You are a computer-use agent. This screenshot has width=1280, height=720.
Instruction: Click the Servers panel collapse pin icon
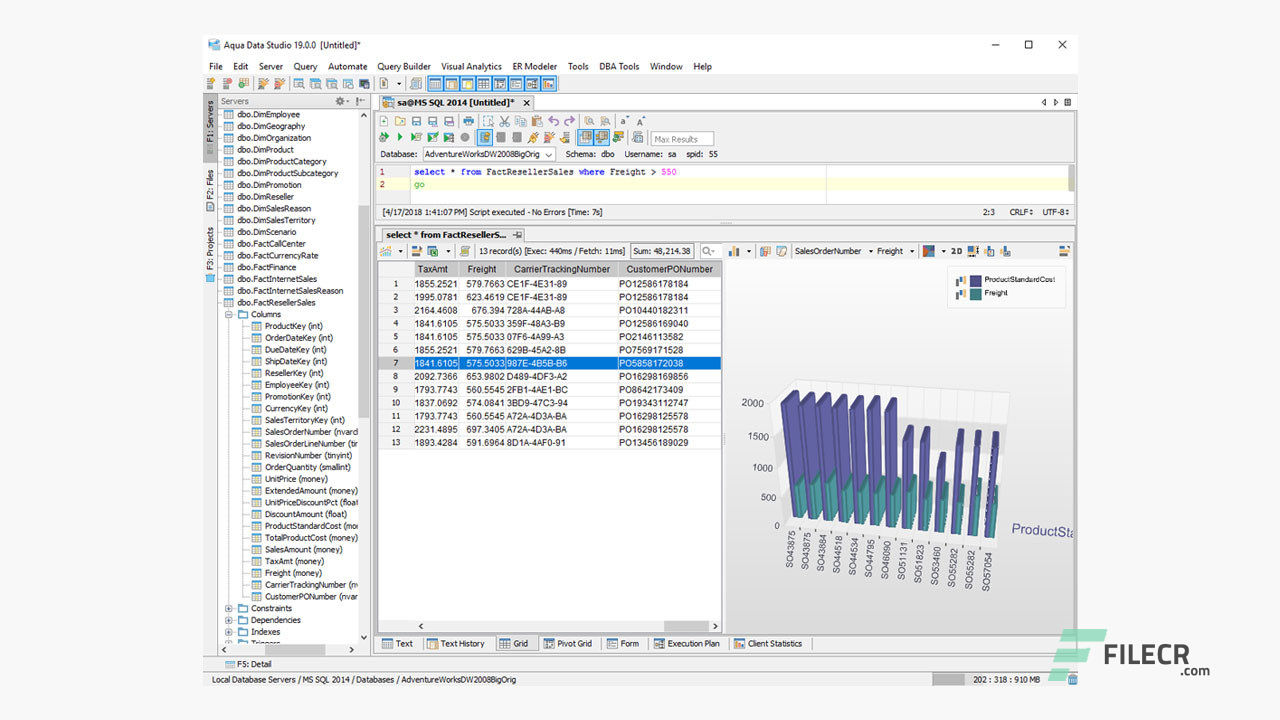(x=360, y=101)
